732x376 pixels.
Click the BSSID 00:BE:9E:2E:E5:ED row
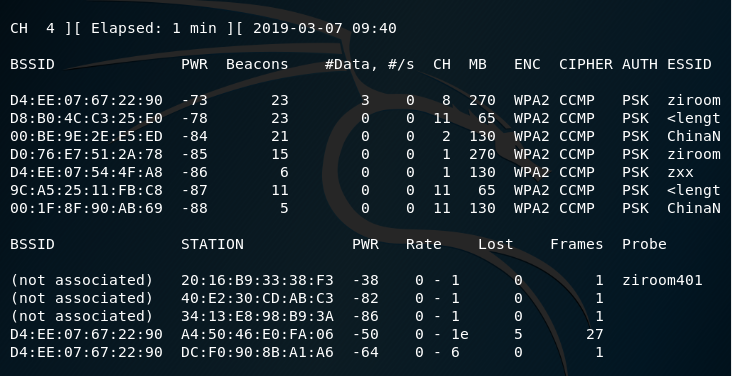86,136
